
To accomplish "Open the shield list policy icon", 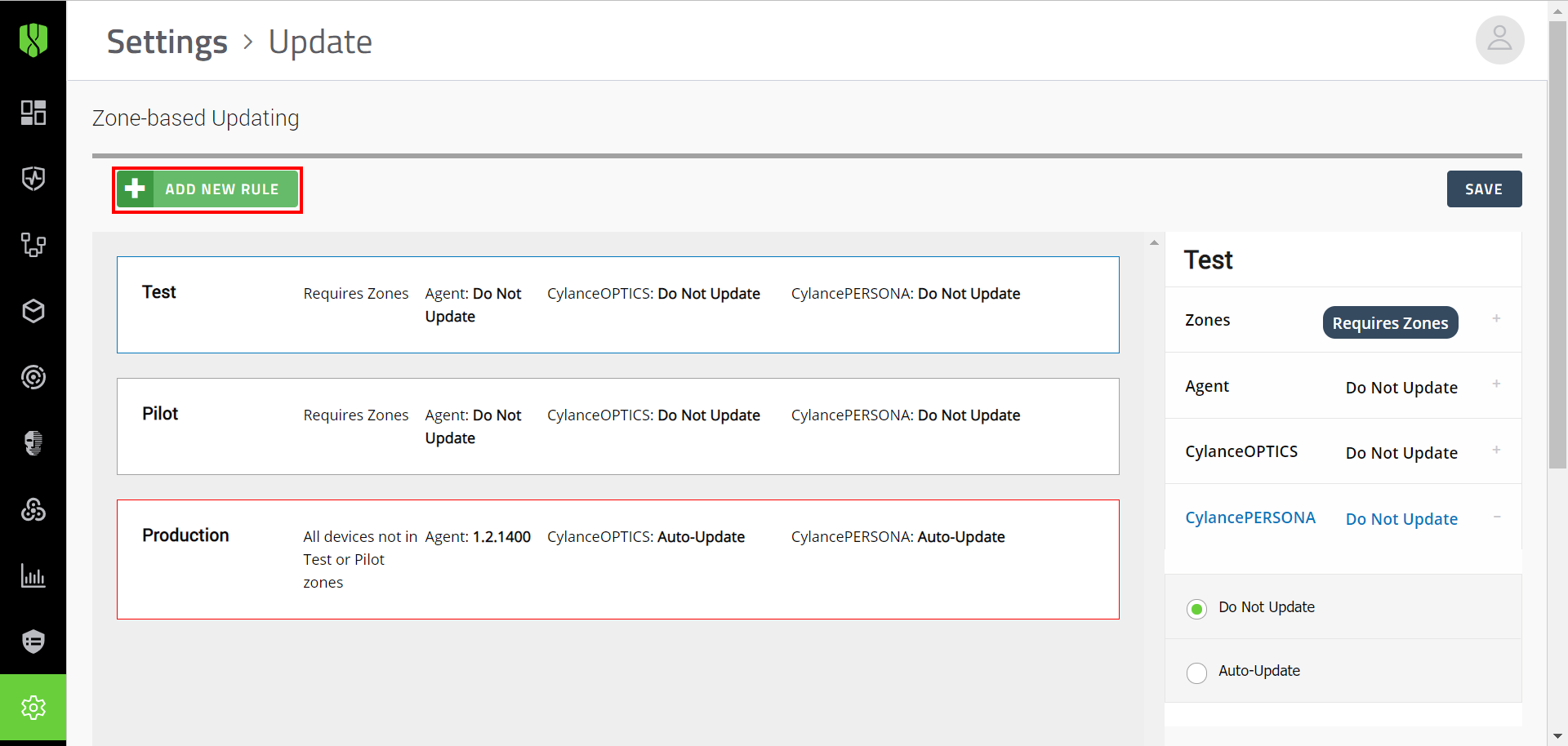I will (33, 642).
